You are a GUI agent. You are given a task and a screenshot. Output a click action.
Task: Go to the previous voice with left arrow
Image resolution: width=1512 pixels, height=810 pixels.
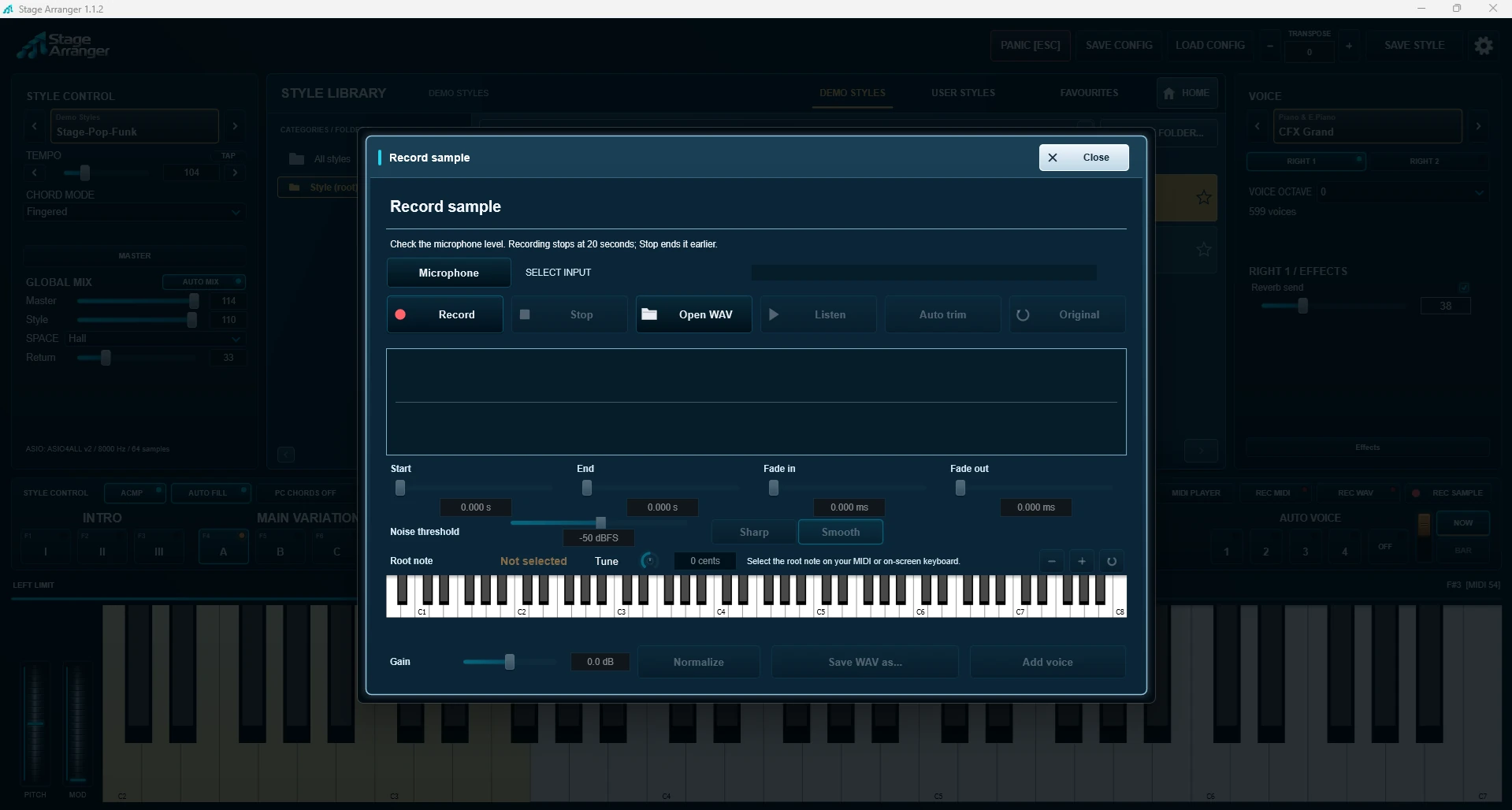coord(1258,126)
